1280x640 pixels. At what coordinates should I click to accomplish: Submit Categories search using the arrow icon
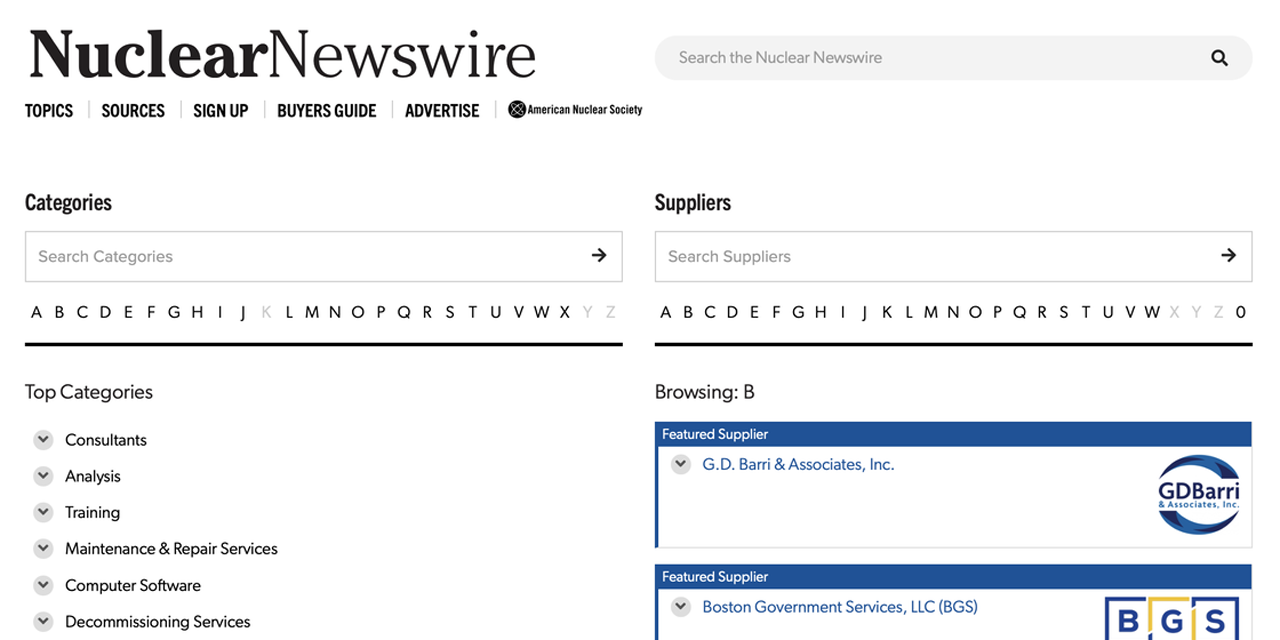pyautogui.click(x=600, y=256)
